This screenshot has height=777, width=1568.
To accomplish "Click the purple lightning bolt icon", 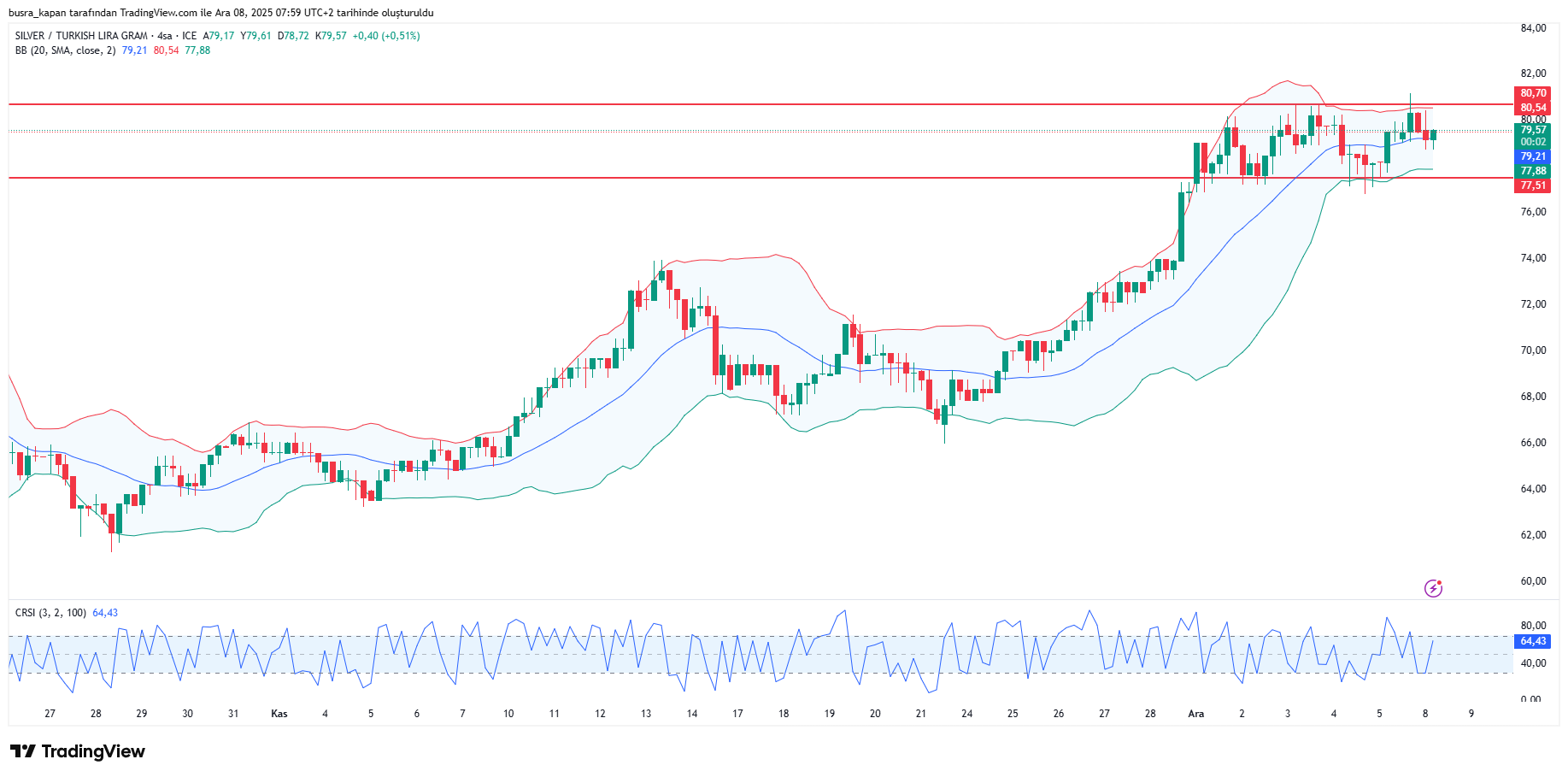I will [x=1433, y=588].
